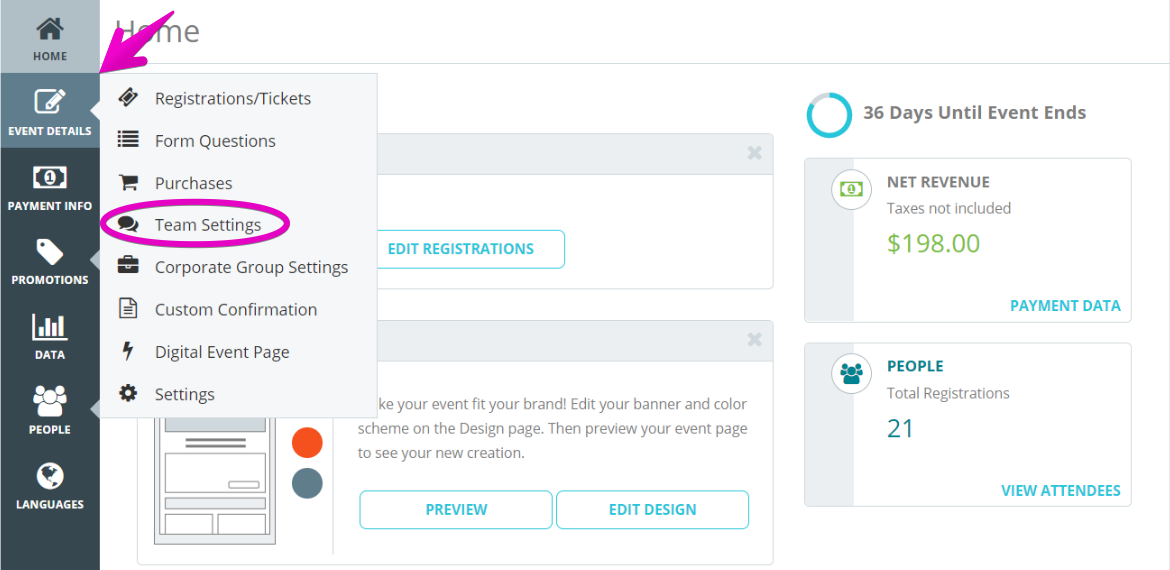Follow the View Attendees link

point(1060,490)
